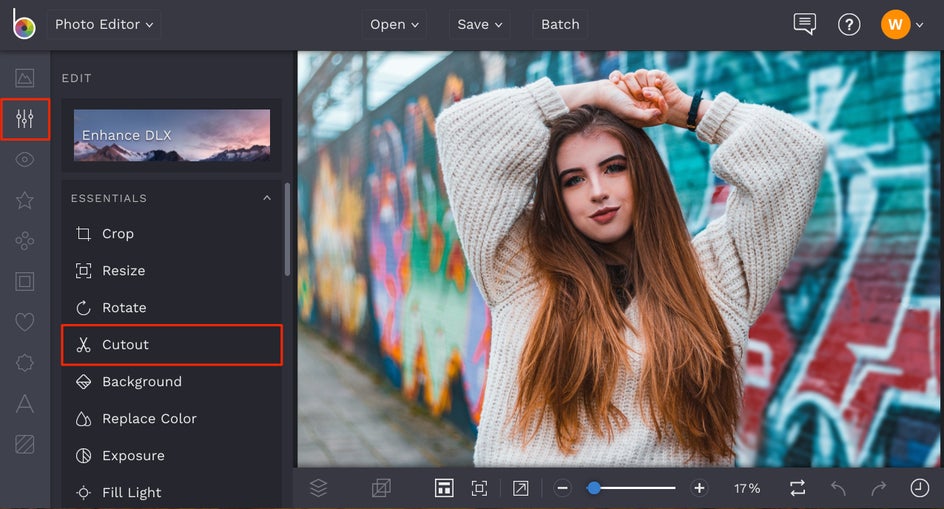Screen dimensions: 944x509
Task: Open the Frames sidebar icon
Action: click(x=25, y=281)
